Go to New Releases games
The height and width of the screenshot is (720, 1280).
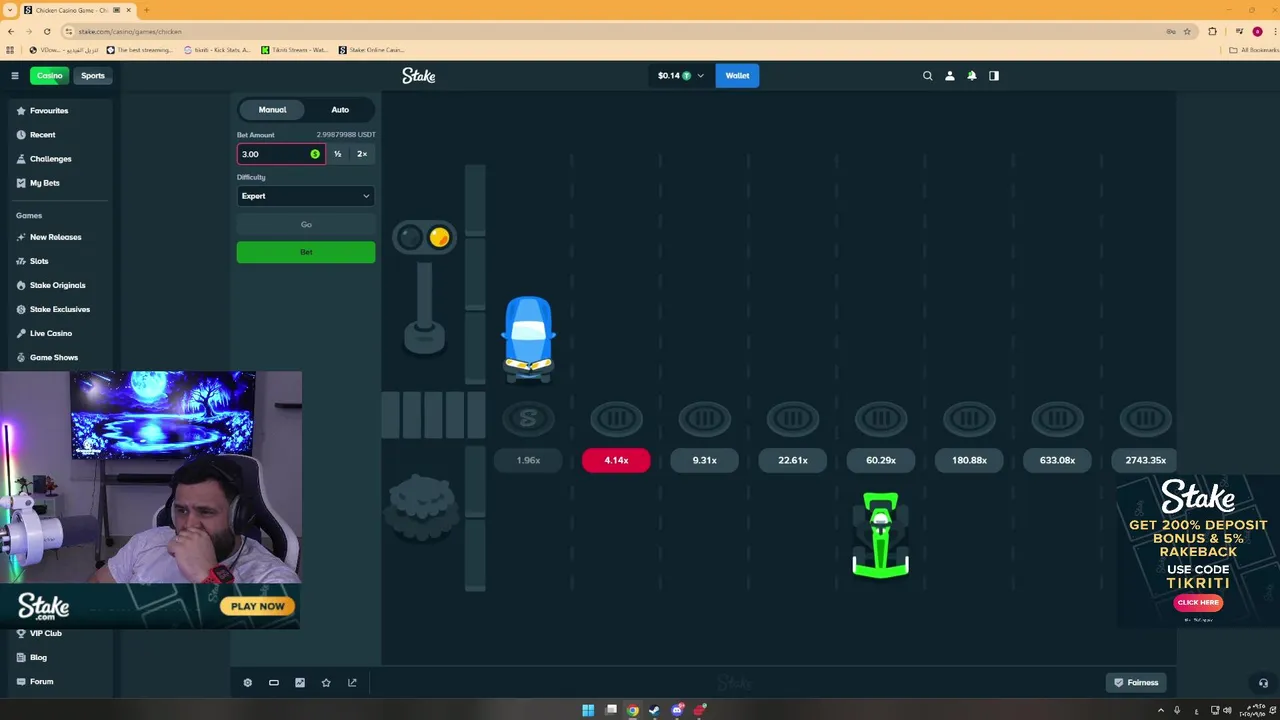57,237
